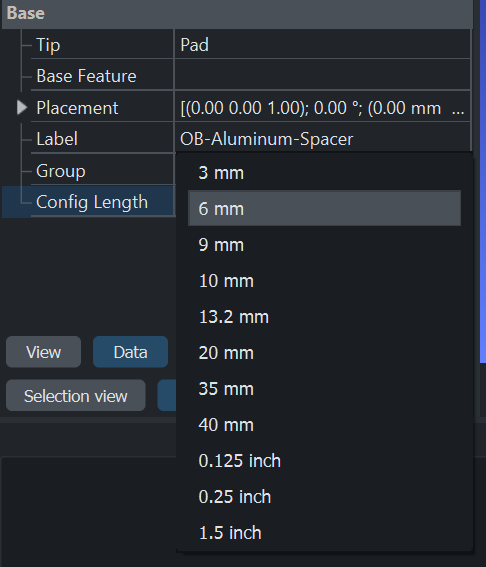Select the 0.125 inch option
Viewport: 486px width, 567px height.
[x=324, y=461]
